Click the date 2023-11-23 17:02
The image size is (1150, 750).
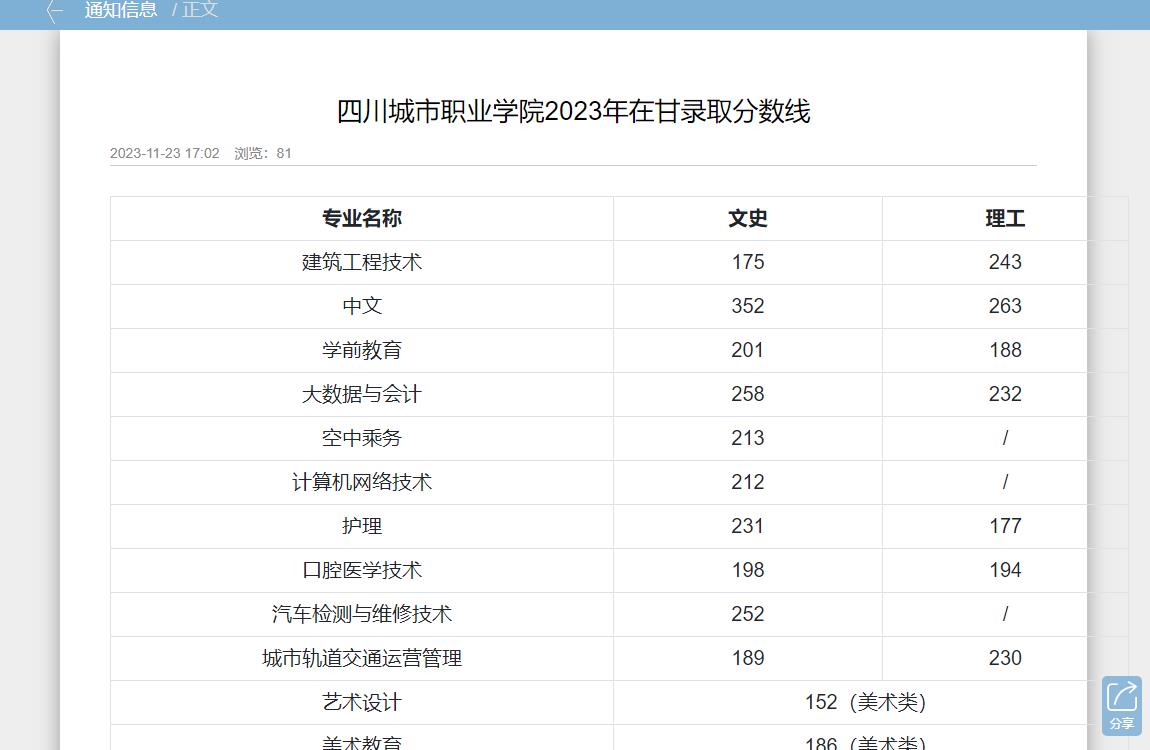click(x=164, y=153)
